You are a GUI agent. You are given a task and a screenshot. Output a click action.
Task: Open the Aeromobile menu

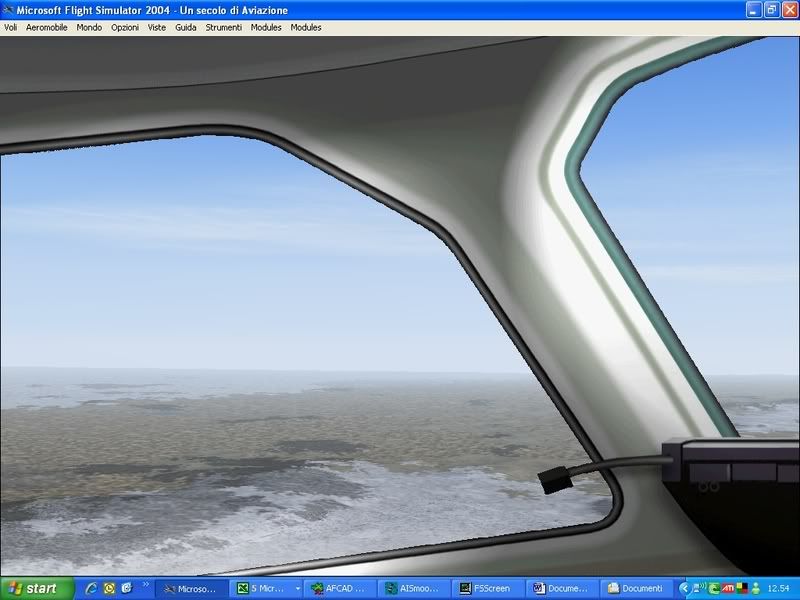click(x=46, y=28)
